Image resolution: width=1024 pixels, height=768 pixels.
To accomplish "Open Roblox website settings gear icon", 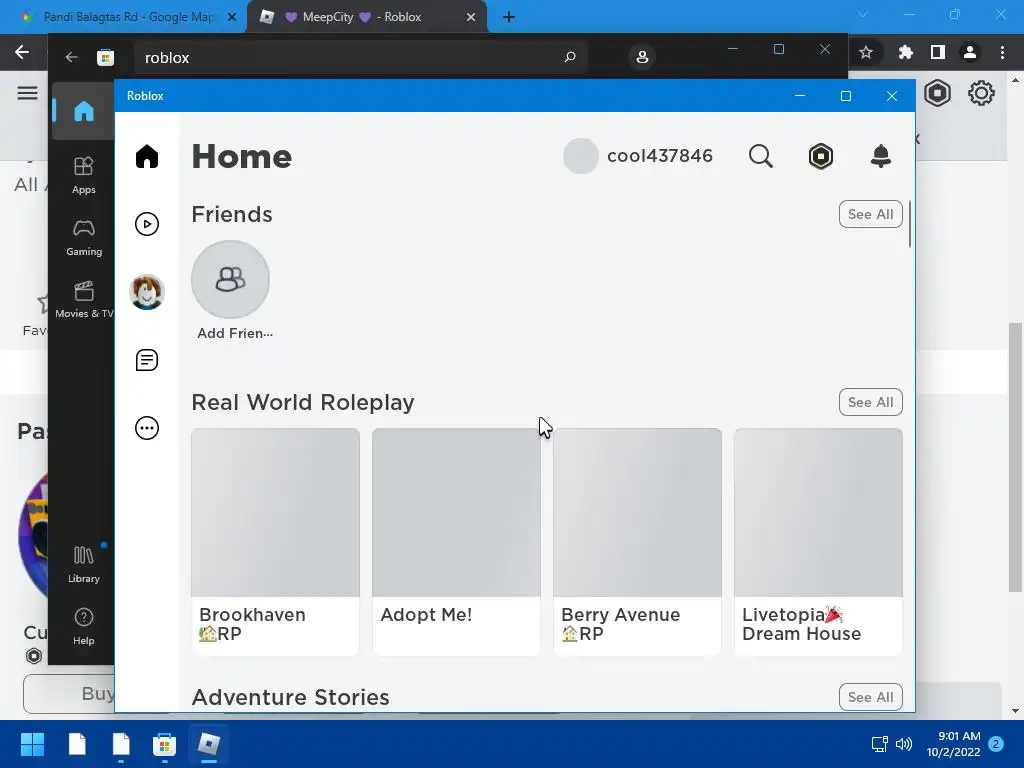I will pos(981,93).
